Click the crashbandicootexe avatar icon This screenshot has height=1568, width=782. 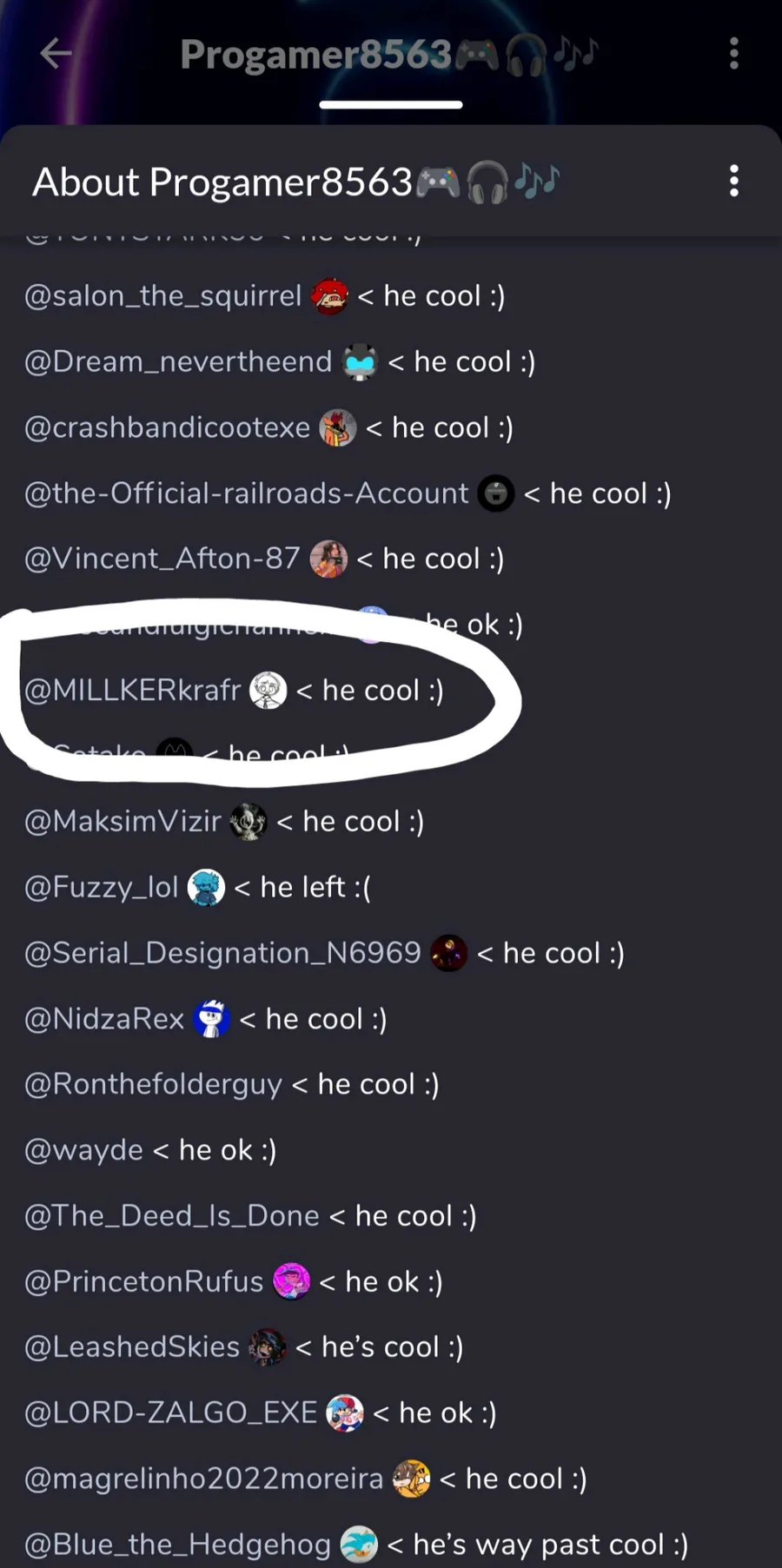338,427
